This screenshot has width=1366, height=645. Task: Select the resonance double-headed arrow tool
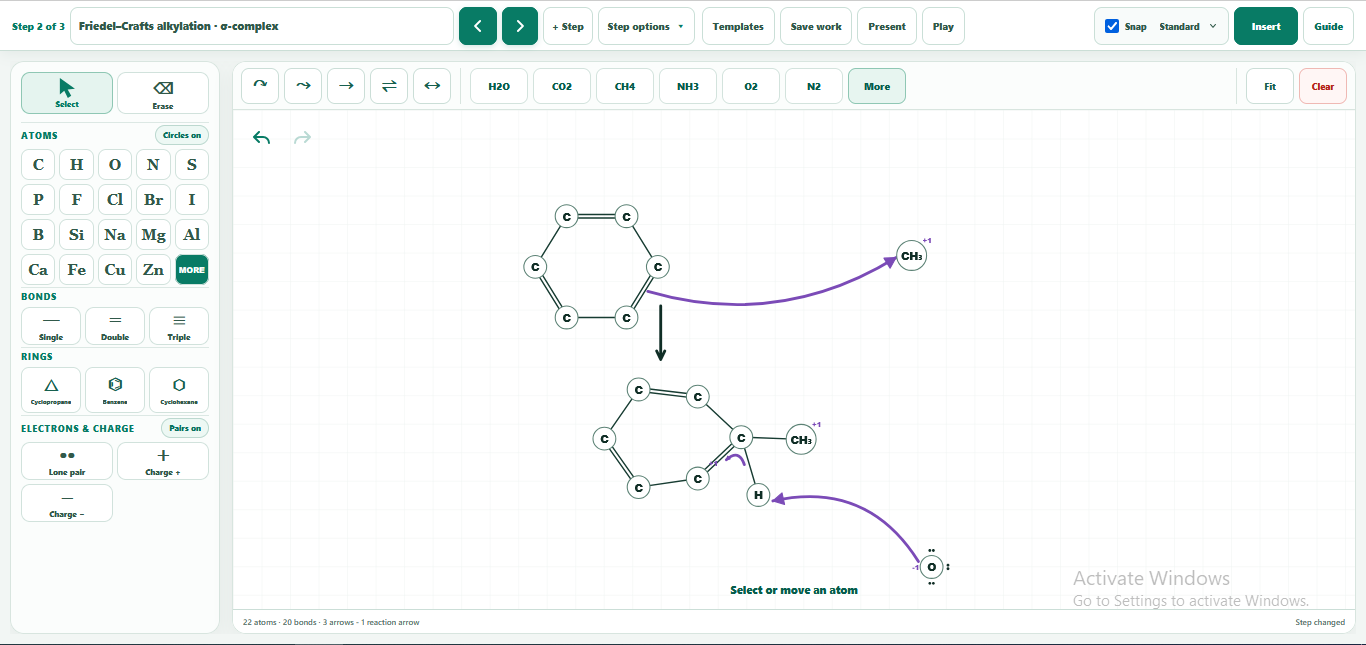point(432,86)
